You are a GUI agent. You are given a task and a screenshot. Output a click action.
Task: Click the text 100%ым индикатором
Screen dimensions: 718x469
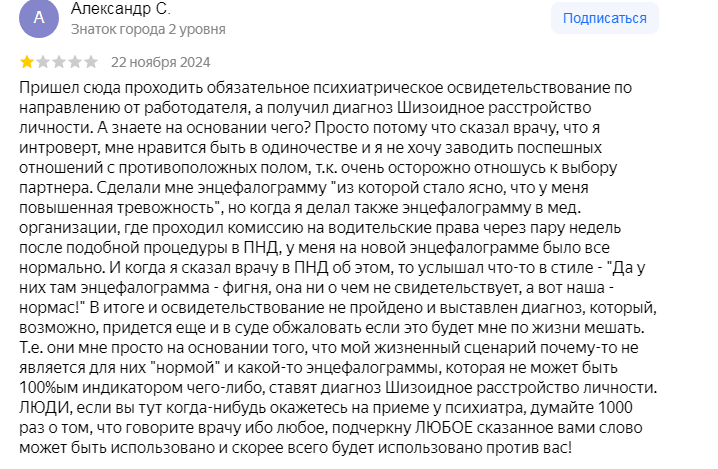[101, 388]
